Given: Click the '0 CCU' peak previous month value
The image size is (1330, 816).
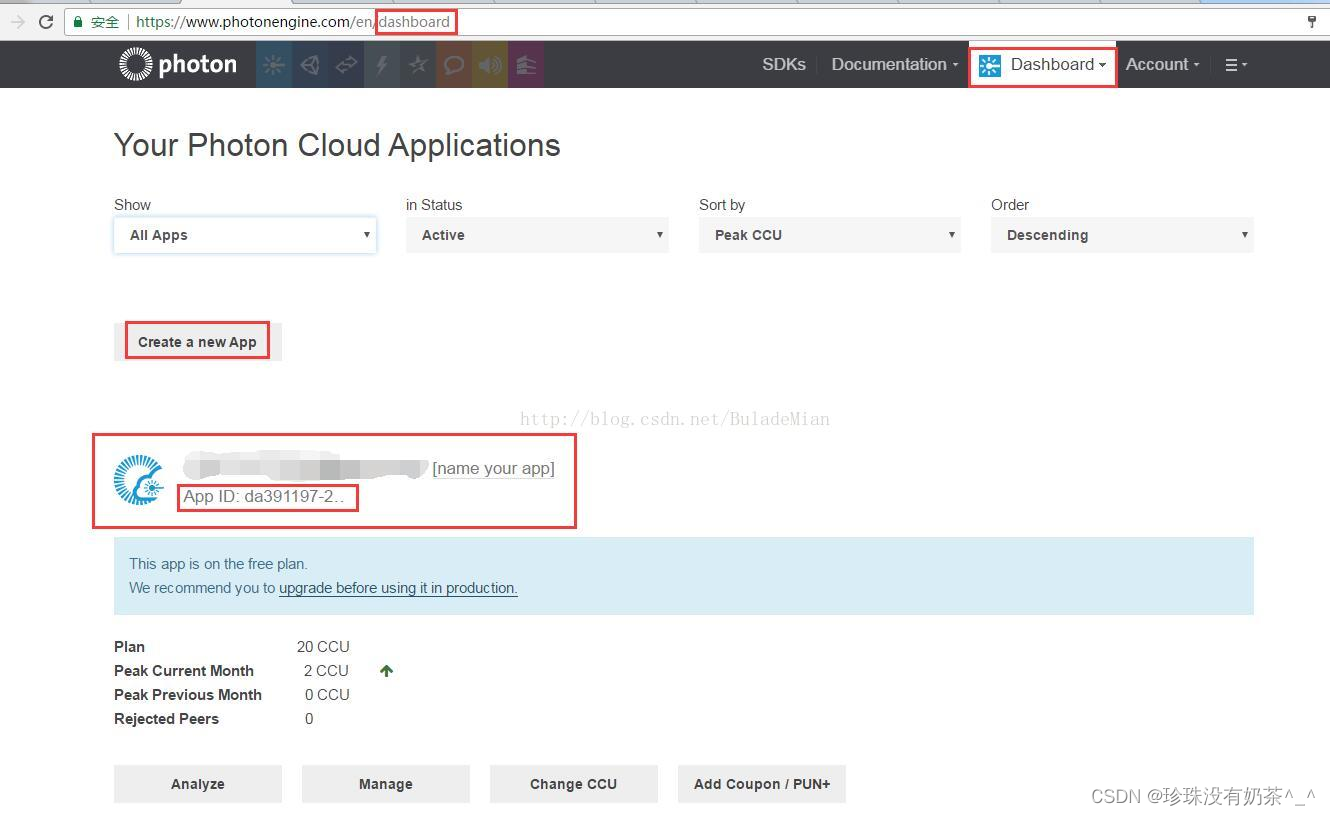Looking at the screenshot, I should point(327,695).
